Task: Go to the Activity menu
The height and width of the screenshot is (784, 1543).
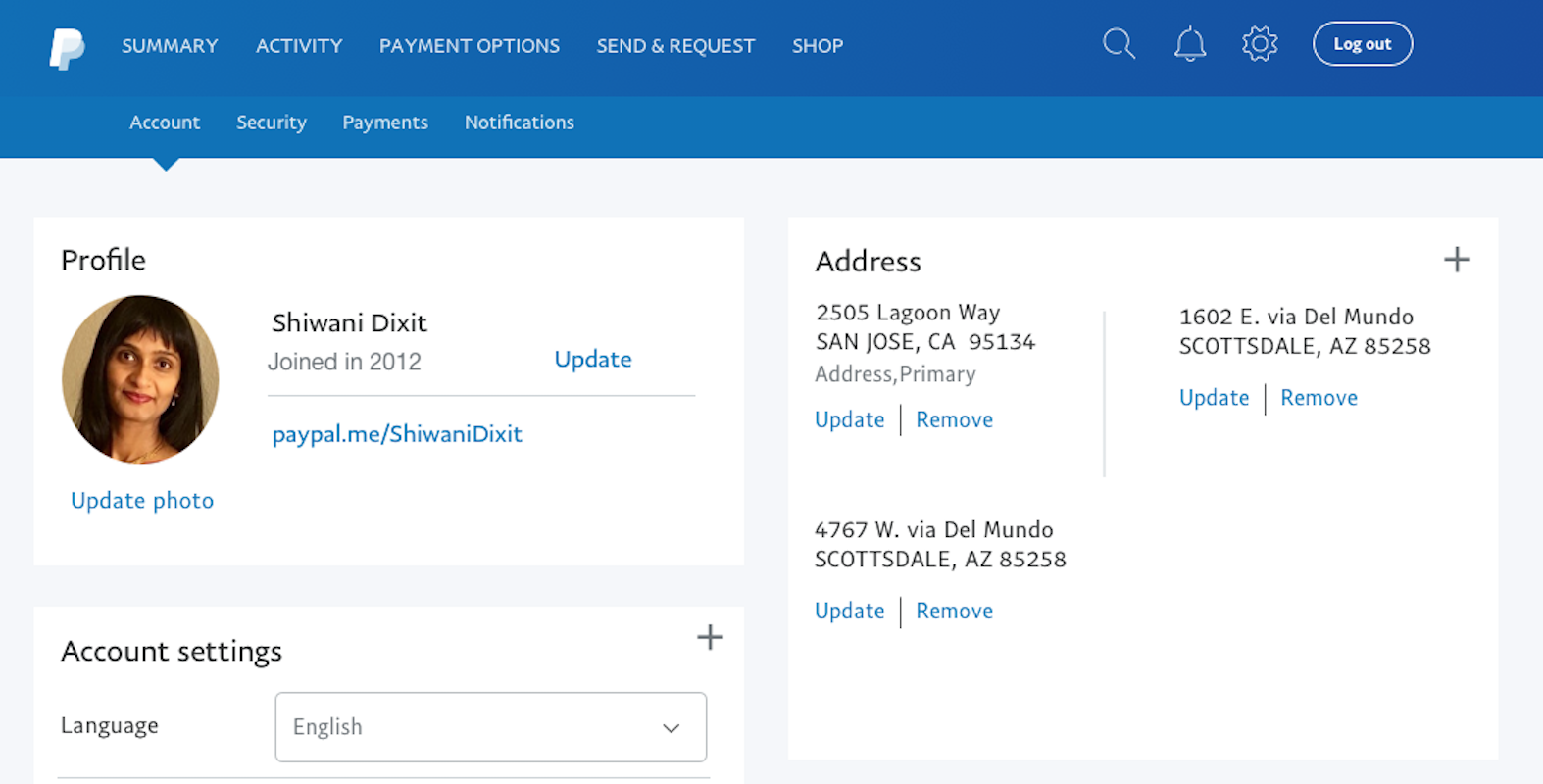Action: point(299,46)
